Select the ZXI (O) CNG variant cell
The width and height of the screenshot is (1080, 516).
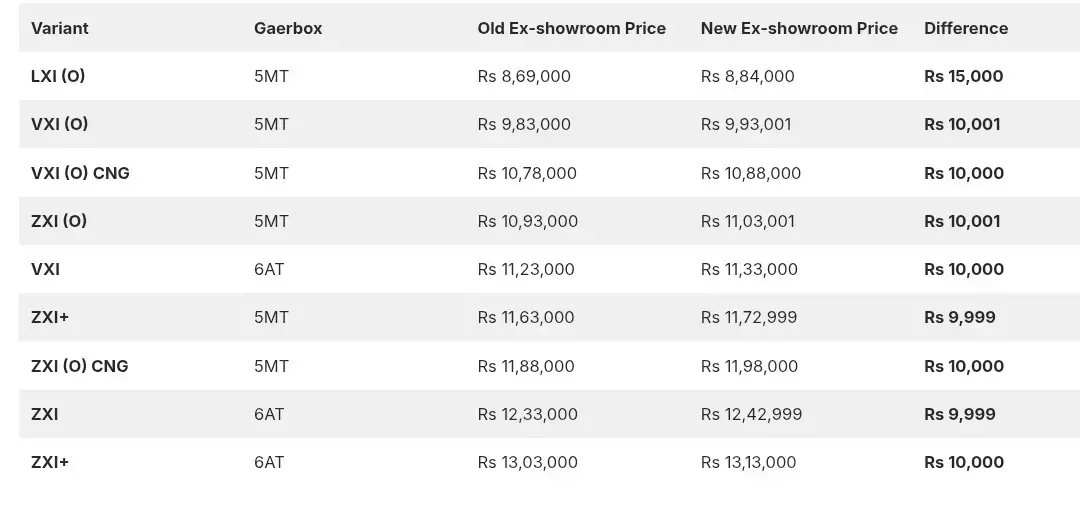click(80, 366)
